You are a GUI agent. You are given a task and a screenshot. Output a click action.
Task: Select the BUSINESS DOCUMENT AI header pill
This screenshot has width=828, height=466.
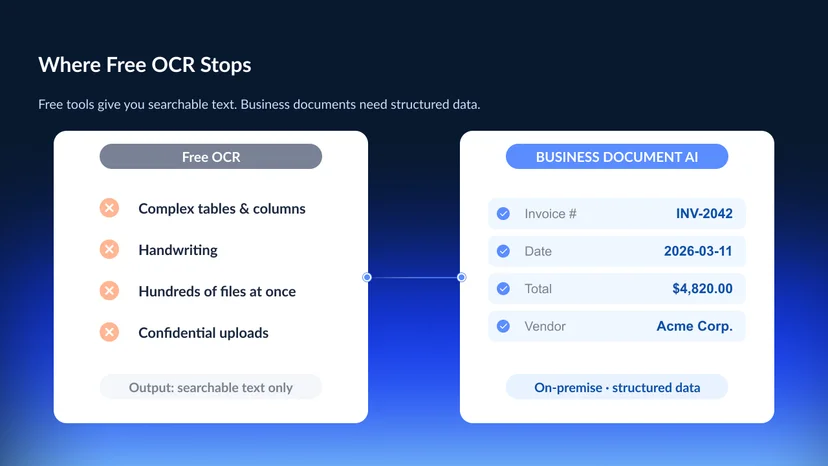coord(617,156)
